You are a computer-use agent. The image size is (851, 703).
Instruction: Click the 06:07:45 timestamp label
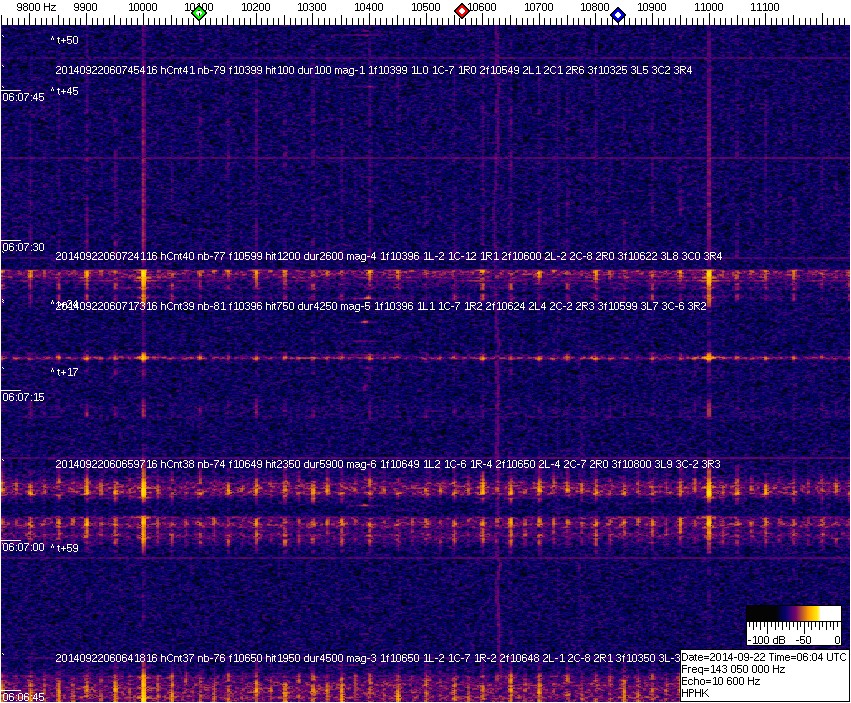pyautogui.click(x=23, y=97)
